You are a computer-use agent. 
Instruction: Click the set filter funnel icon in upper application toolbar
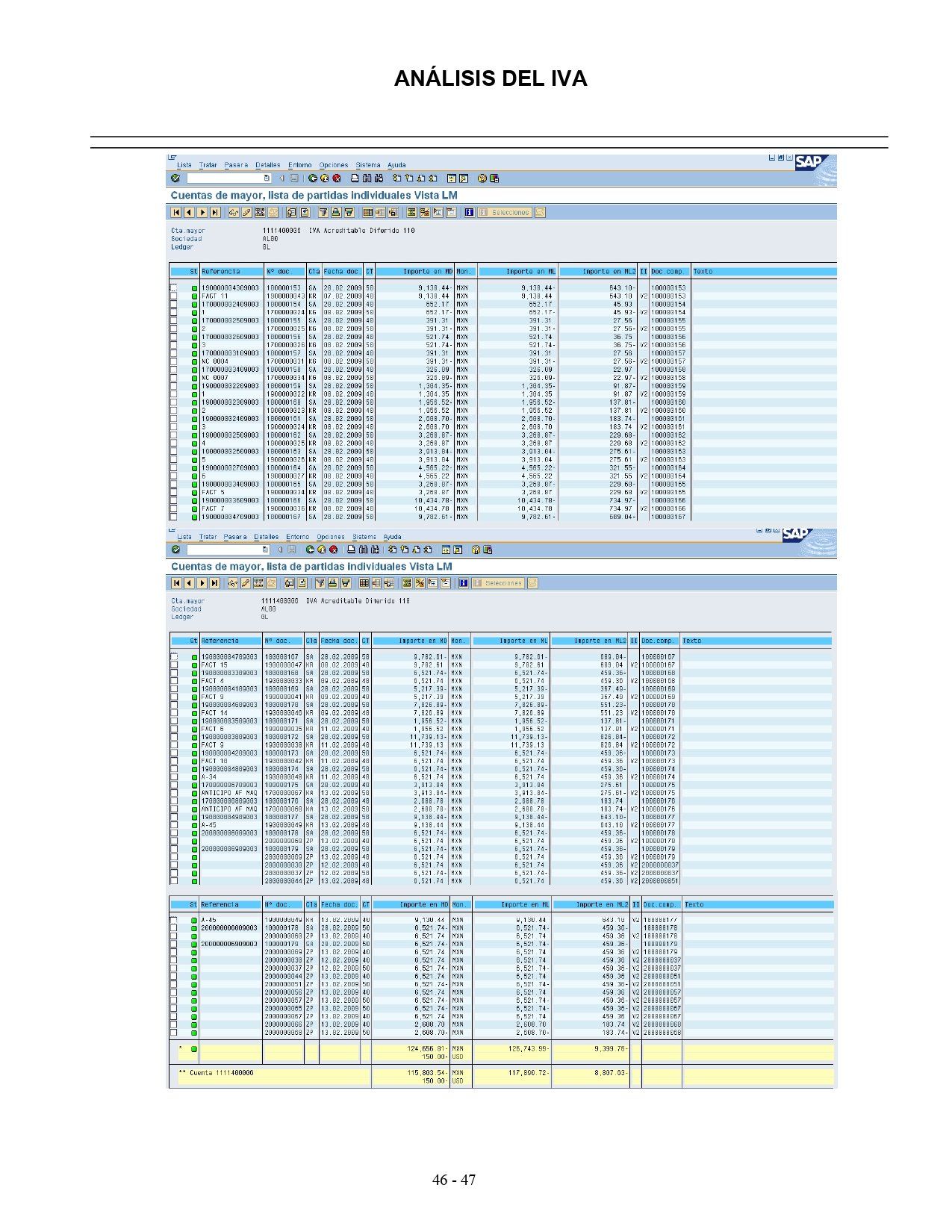coord(323,212)
